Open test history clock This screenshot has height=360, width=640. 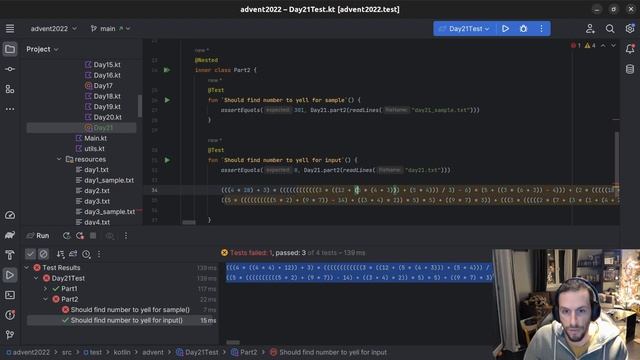[x=86, y=254]
